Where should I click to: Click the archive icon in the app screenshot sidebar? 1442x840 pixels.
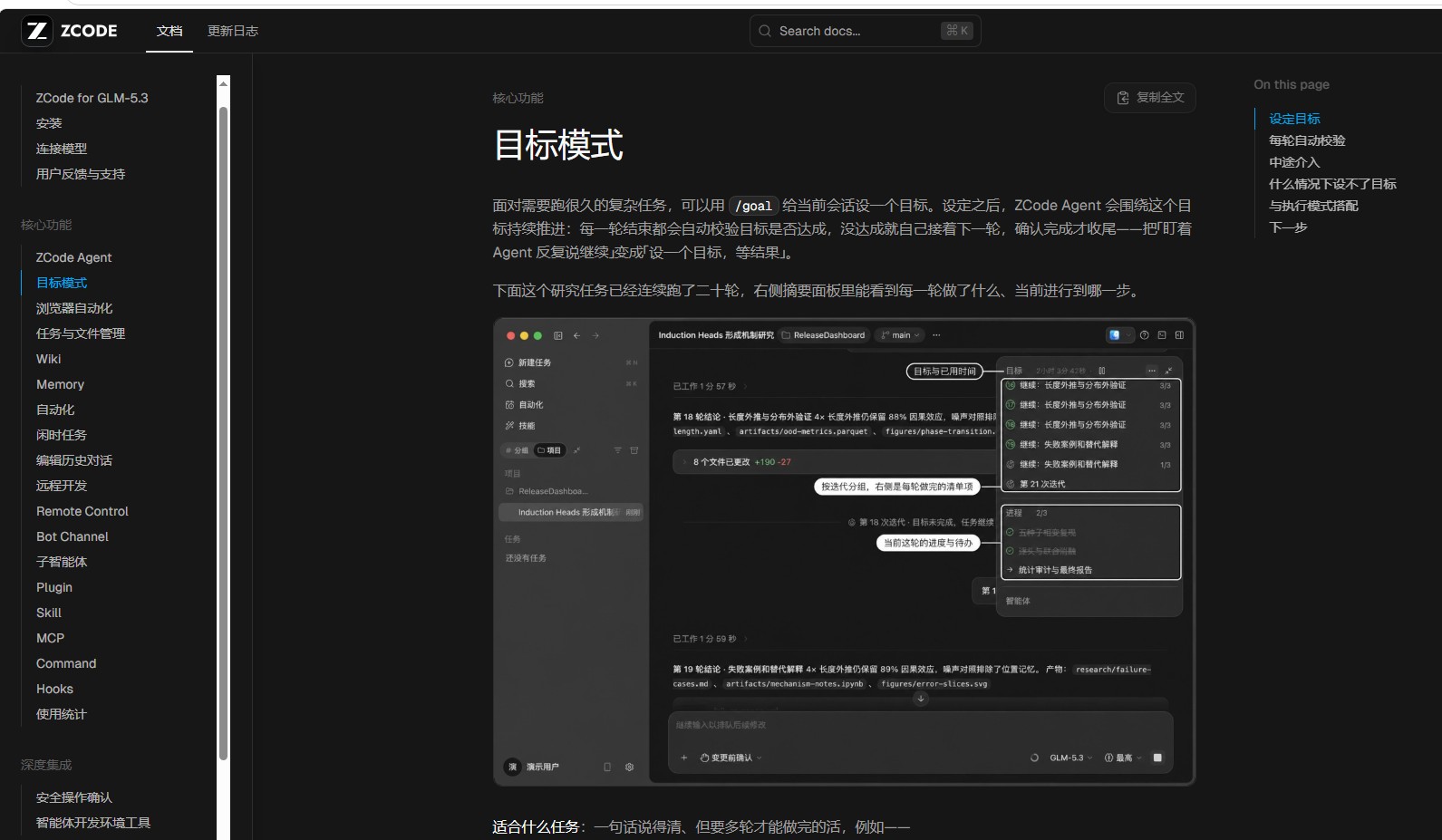click(x=634, y=450)
